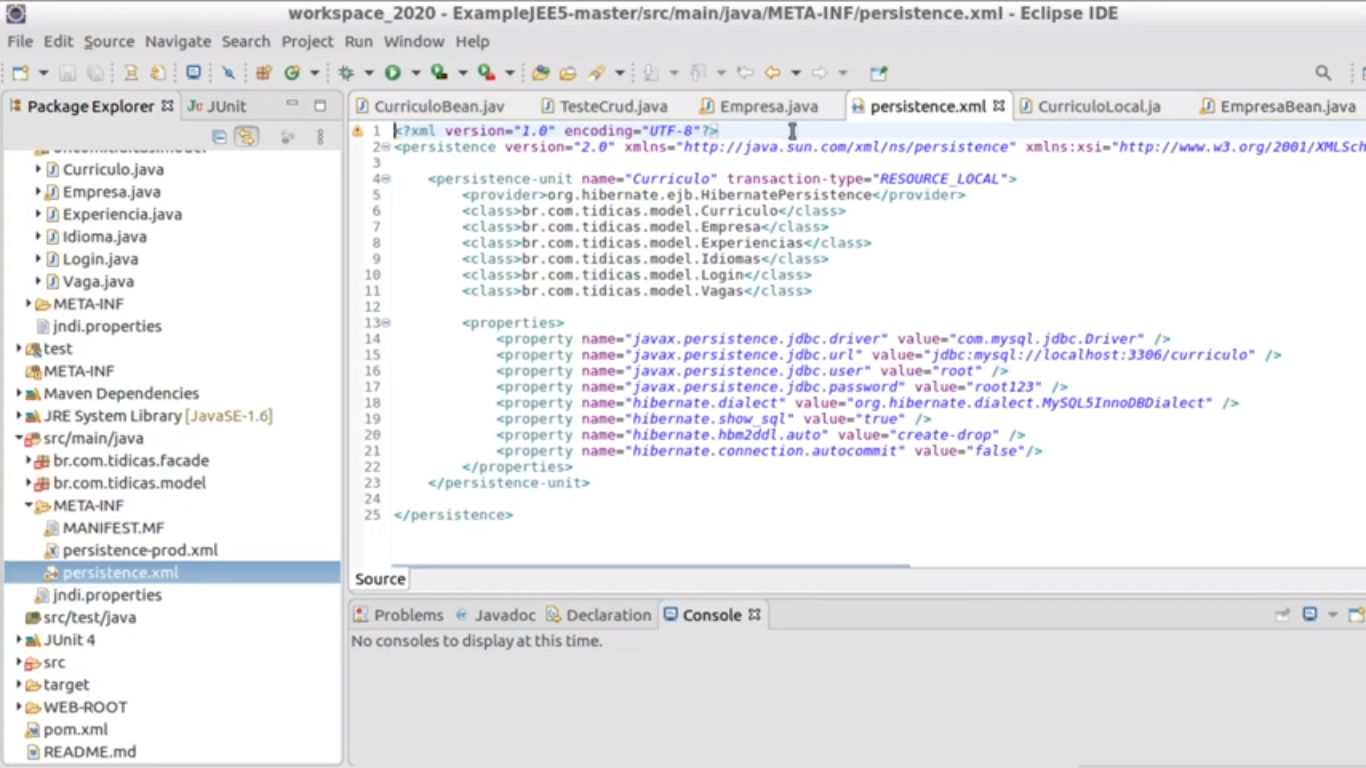Click the Package Explorer filter icon
The image size is (1366, 768).
pos(287,137)
